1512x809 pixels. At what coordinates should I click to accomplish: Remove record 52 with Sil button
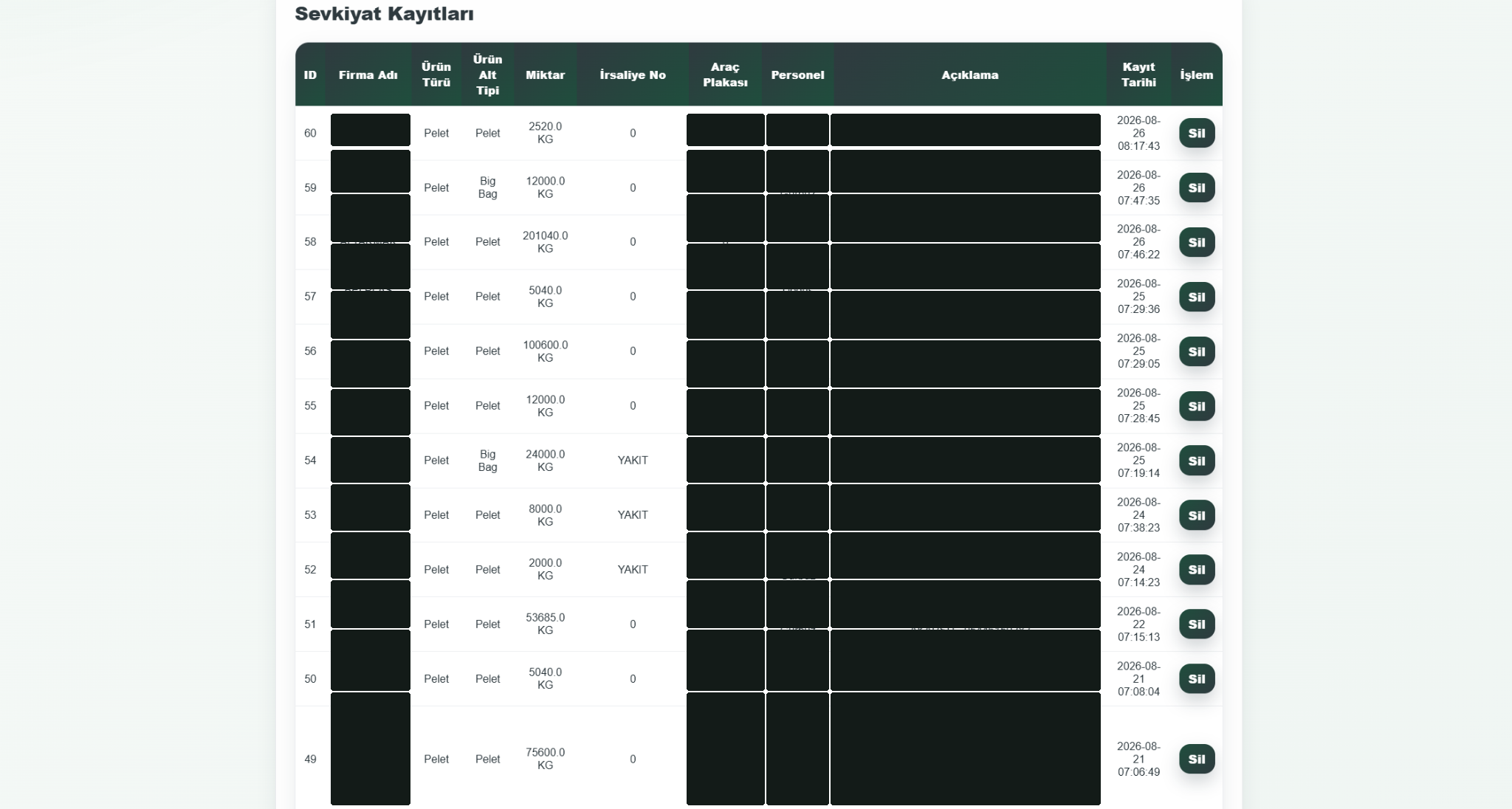coord(1197,569)
